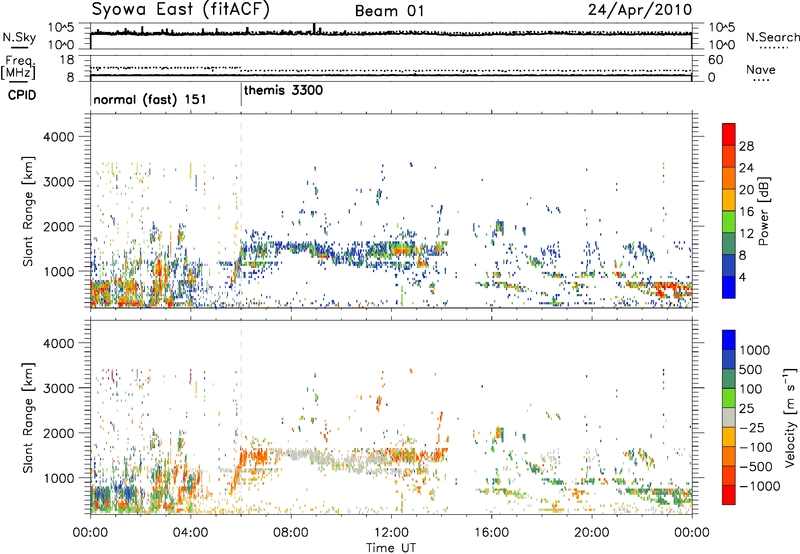Click the '10^0' tick beside N.Search label
The width and height of the screenshot is (800, 554).
721,45
